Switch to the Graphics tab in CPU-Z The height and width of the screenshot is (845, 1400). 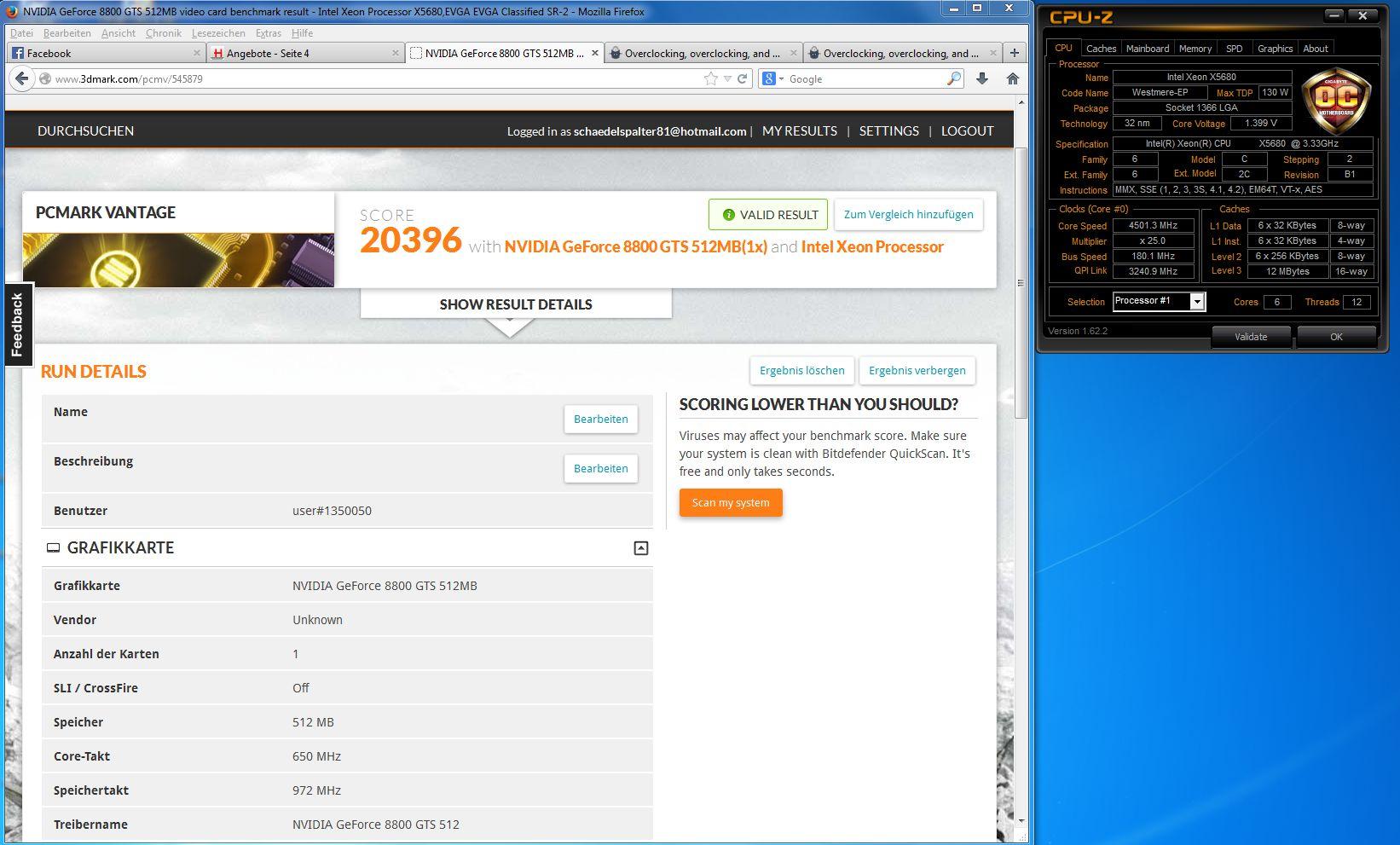(x=1275, y=49)
